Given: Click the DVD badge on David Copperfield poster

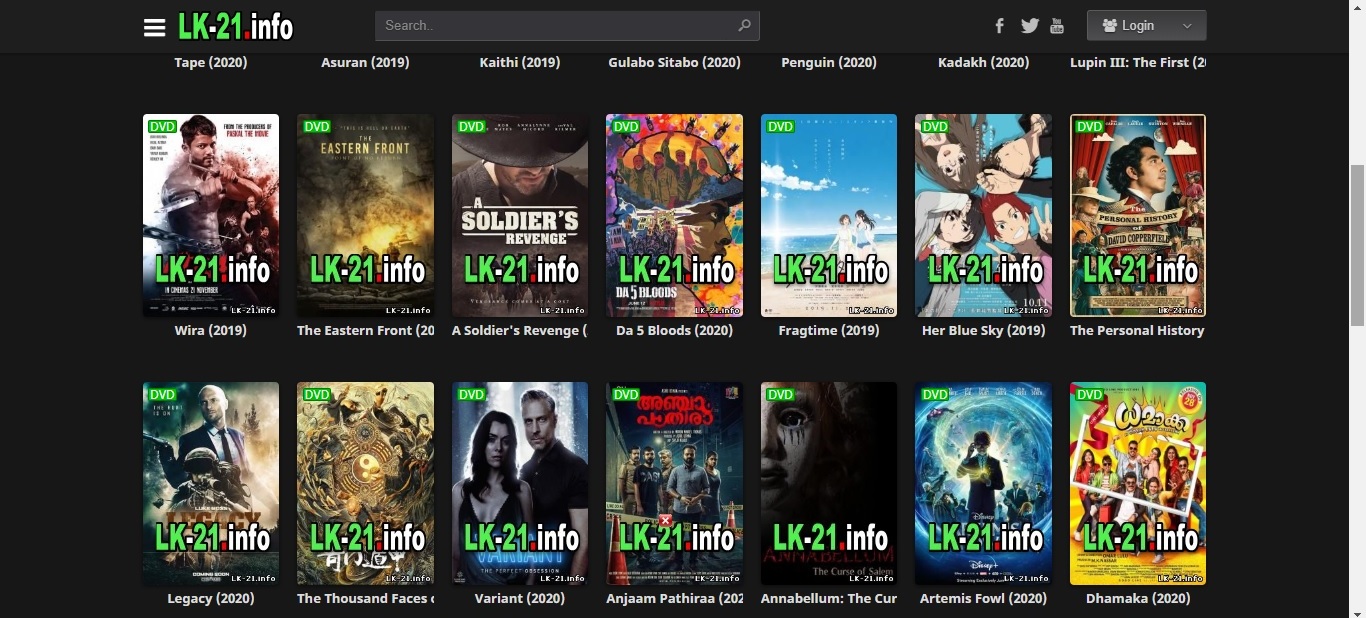Looking at the screenshot, I should (1089, 127).
